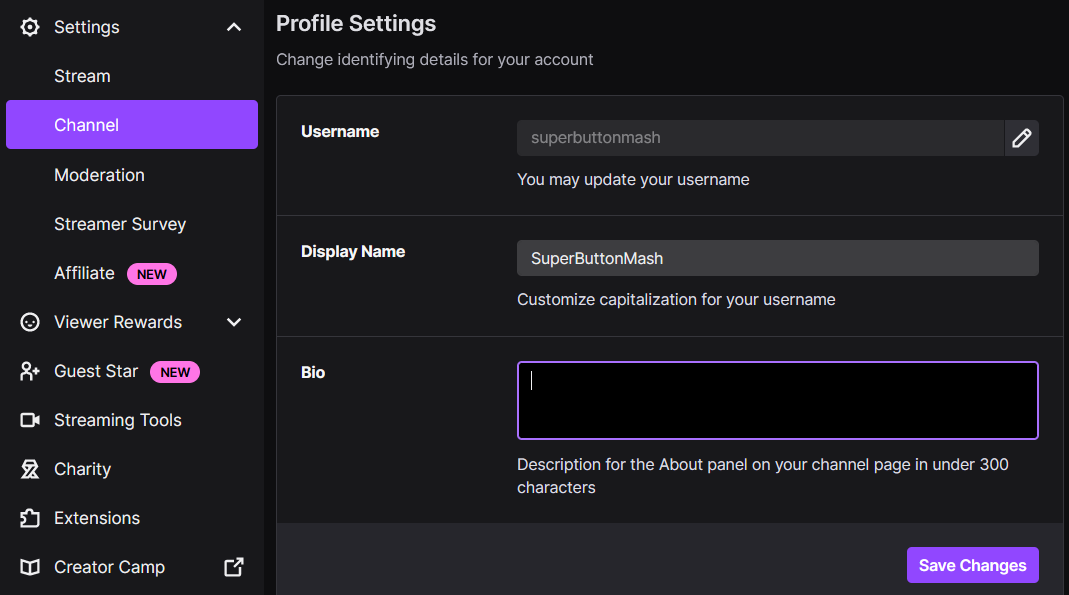
Task: Select the Display Name field
Action: 777,258
